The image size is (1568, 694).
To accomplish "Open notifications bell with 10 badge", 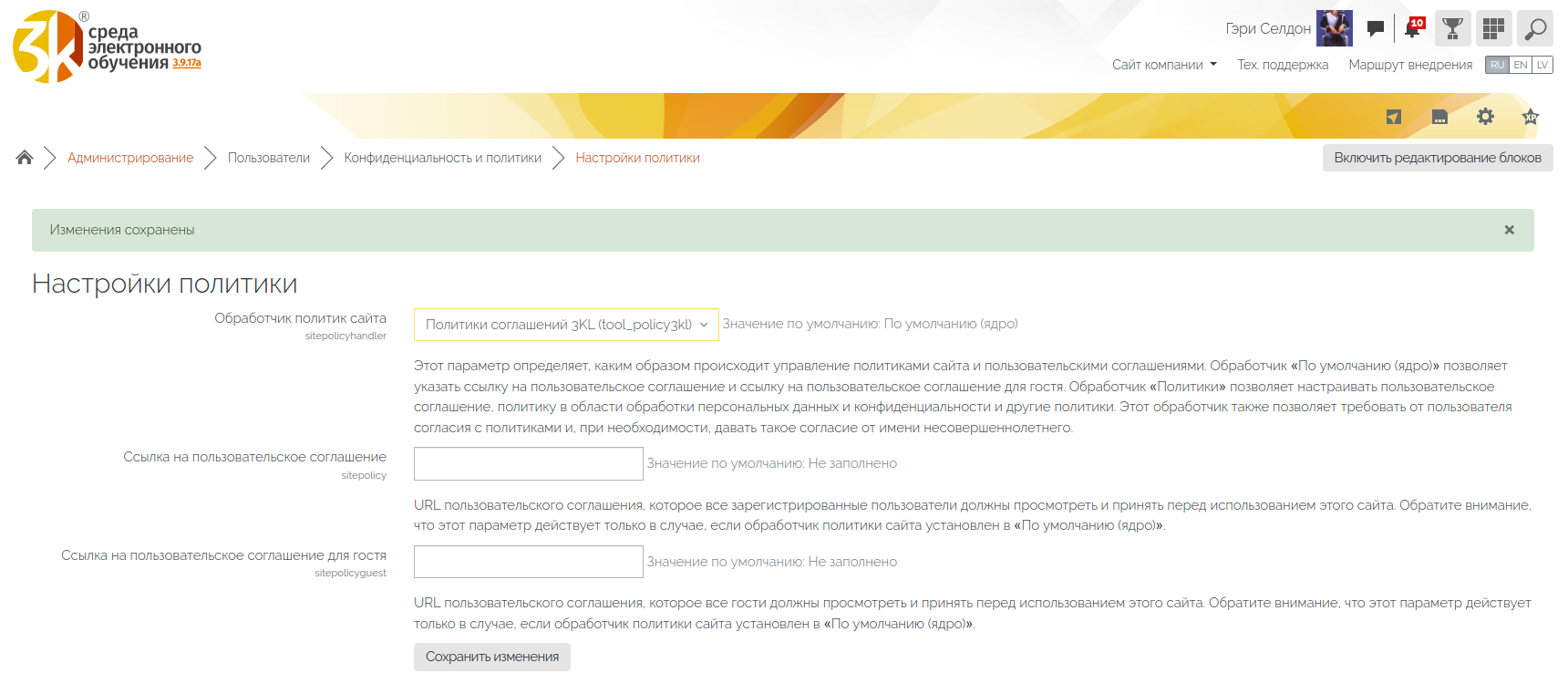I will click(1413, 29).
